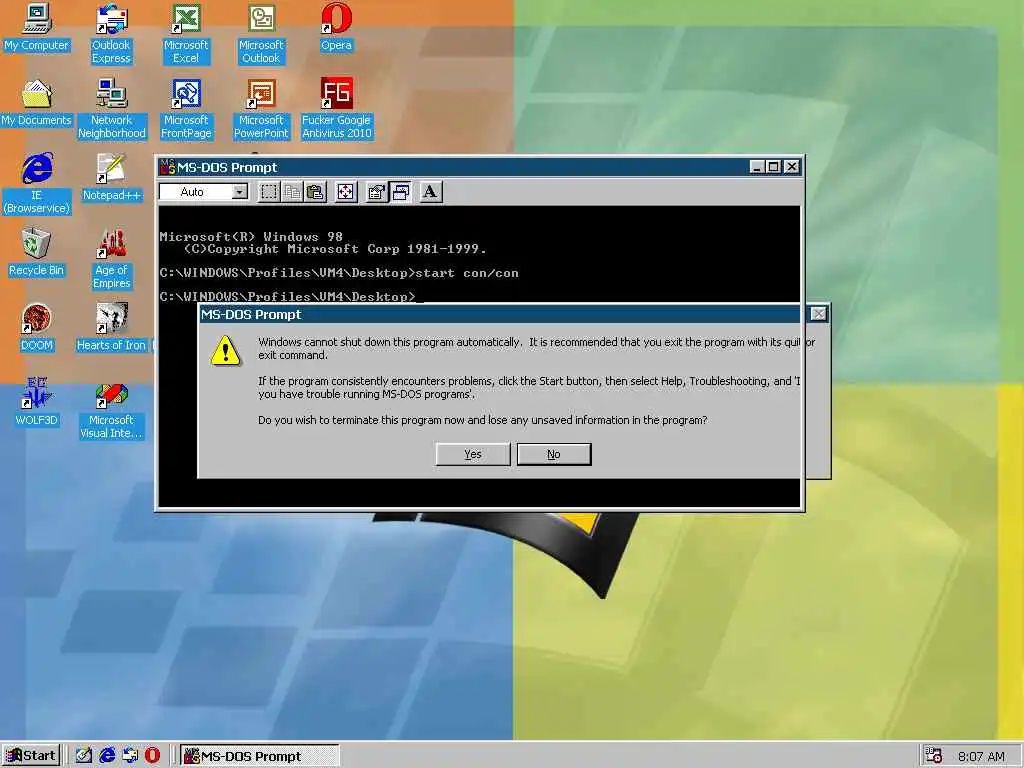Screen dimensions: 1024x768
Task: Select Age of Empires desktop shortcut
Action: [x=112, y=259]
